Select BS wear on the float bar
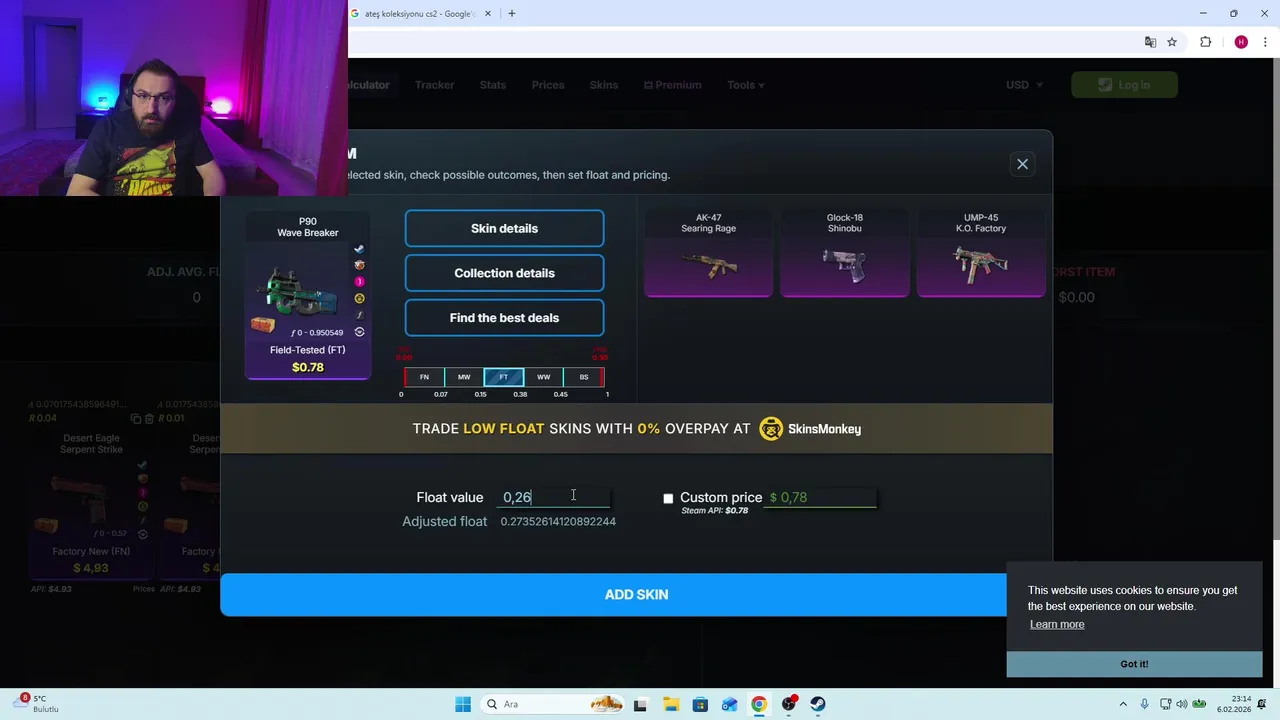The image size is (1280, 720). 584,377
